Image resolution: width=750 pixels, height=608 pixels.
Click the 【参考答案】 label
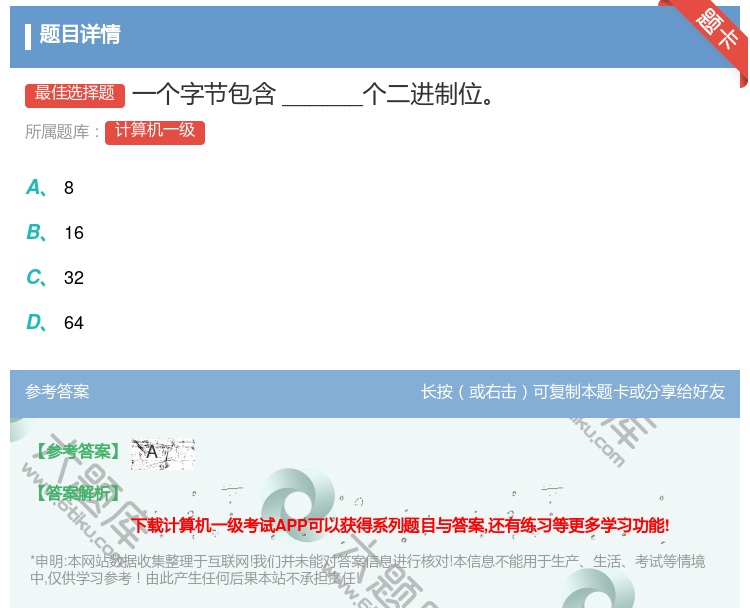(x=78, y=451)
